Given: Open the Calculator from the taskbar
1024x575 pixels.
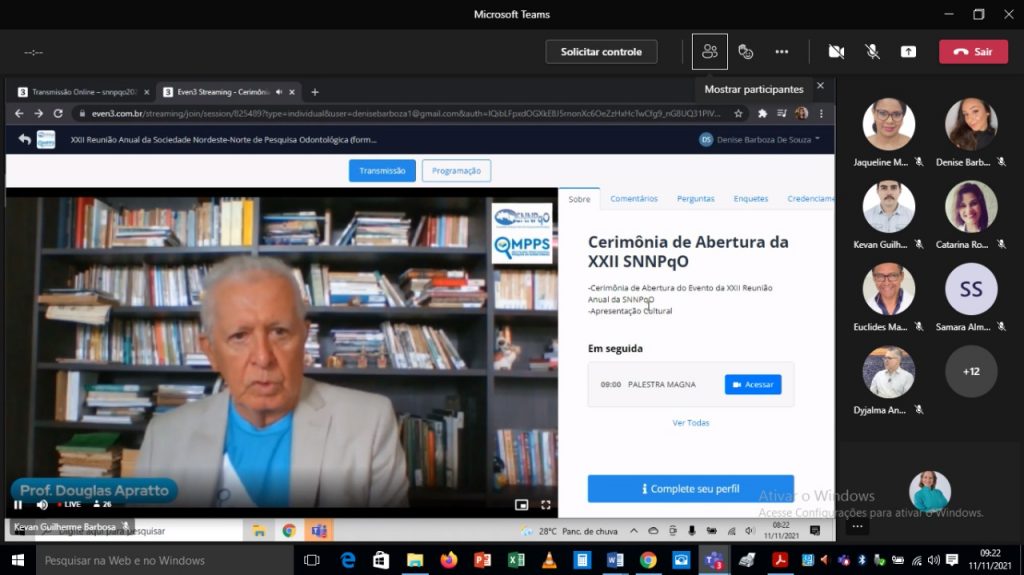Looking at the screenshot, I should click(582, 561).
